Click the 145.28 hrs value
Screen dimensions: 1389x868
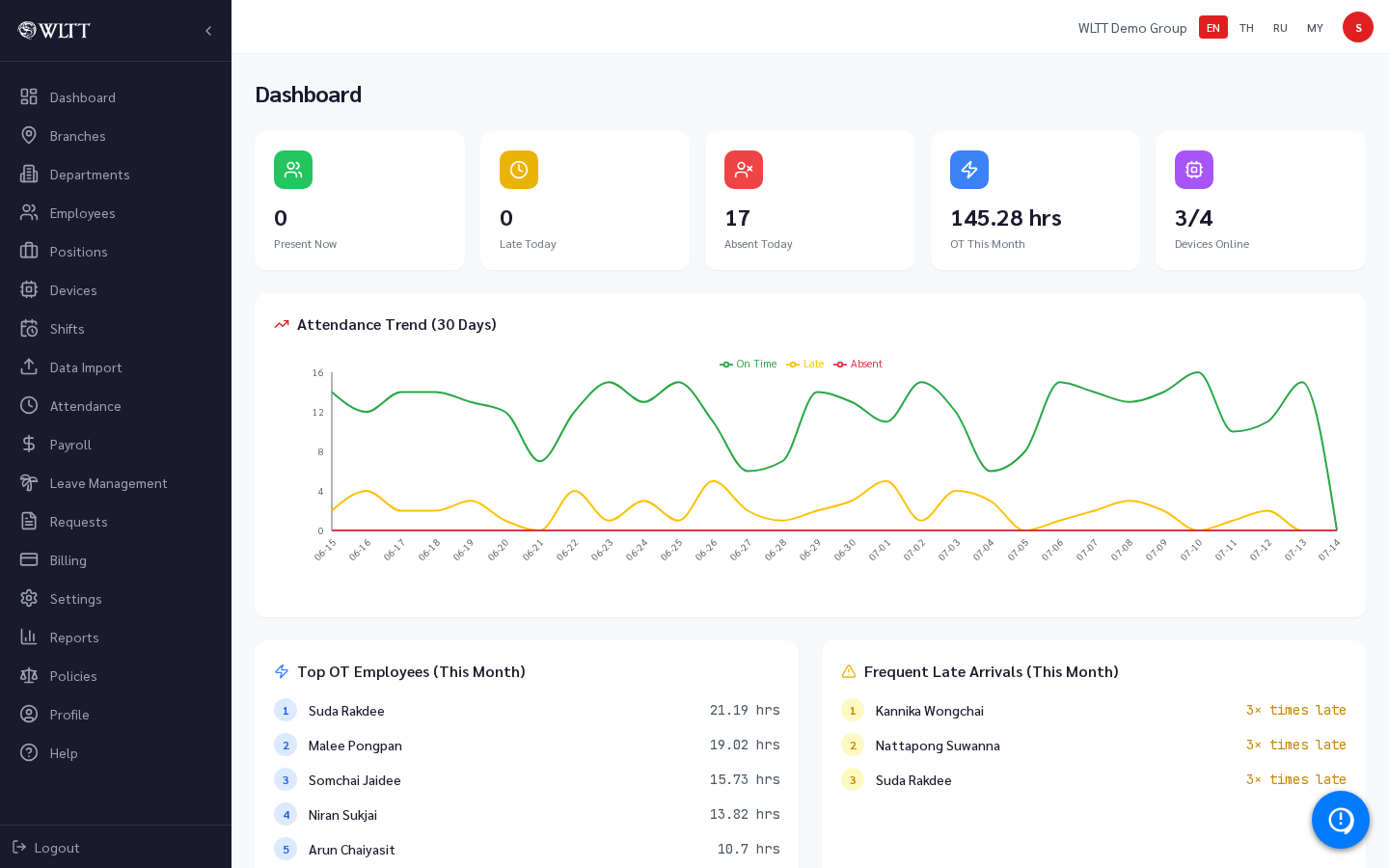point(1006,218)
